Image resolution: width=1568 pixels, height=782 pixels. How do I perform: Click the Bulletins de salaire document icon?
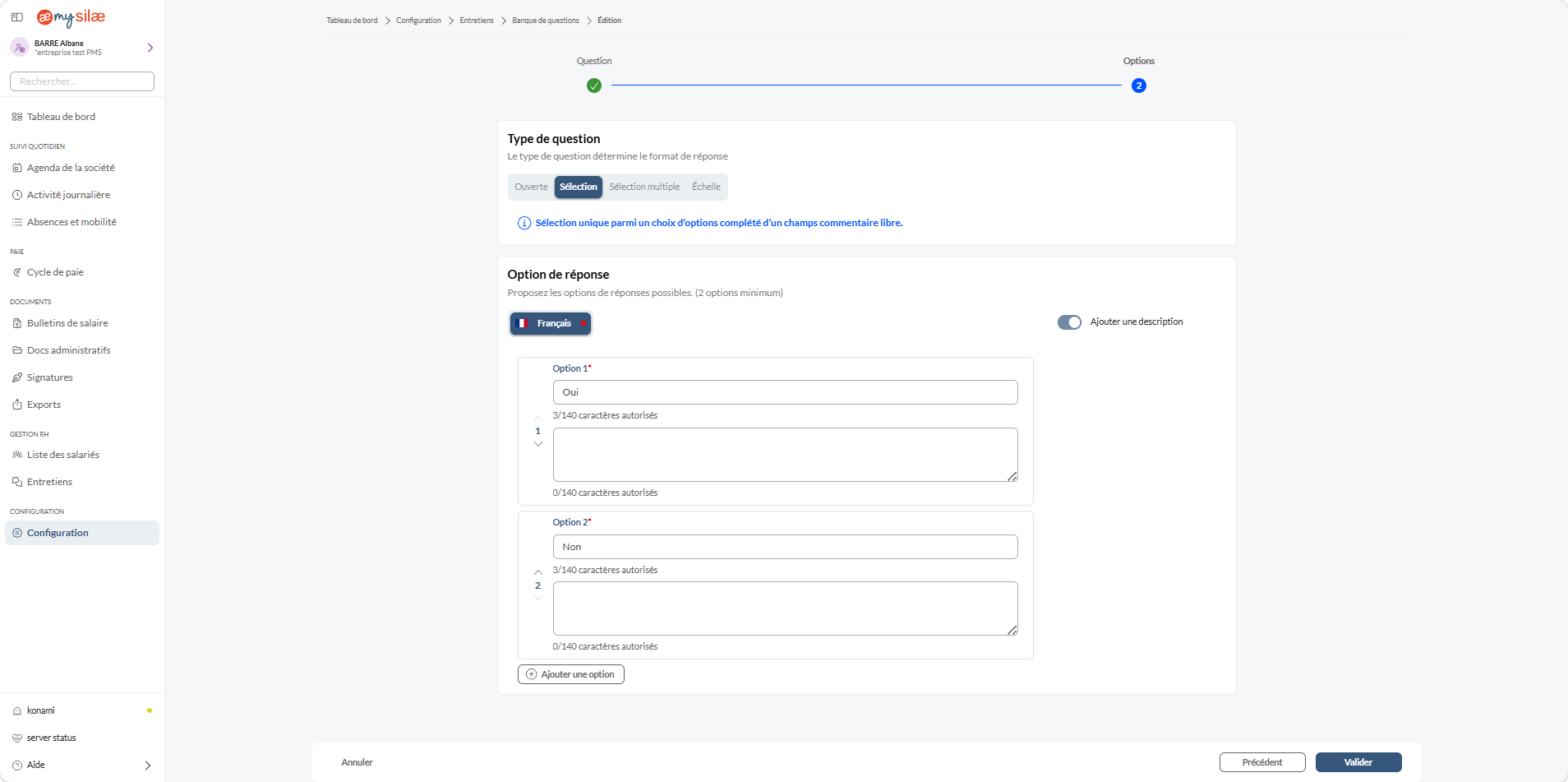point(17,323)
